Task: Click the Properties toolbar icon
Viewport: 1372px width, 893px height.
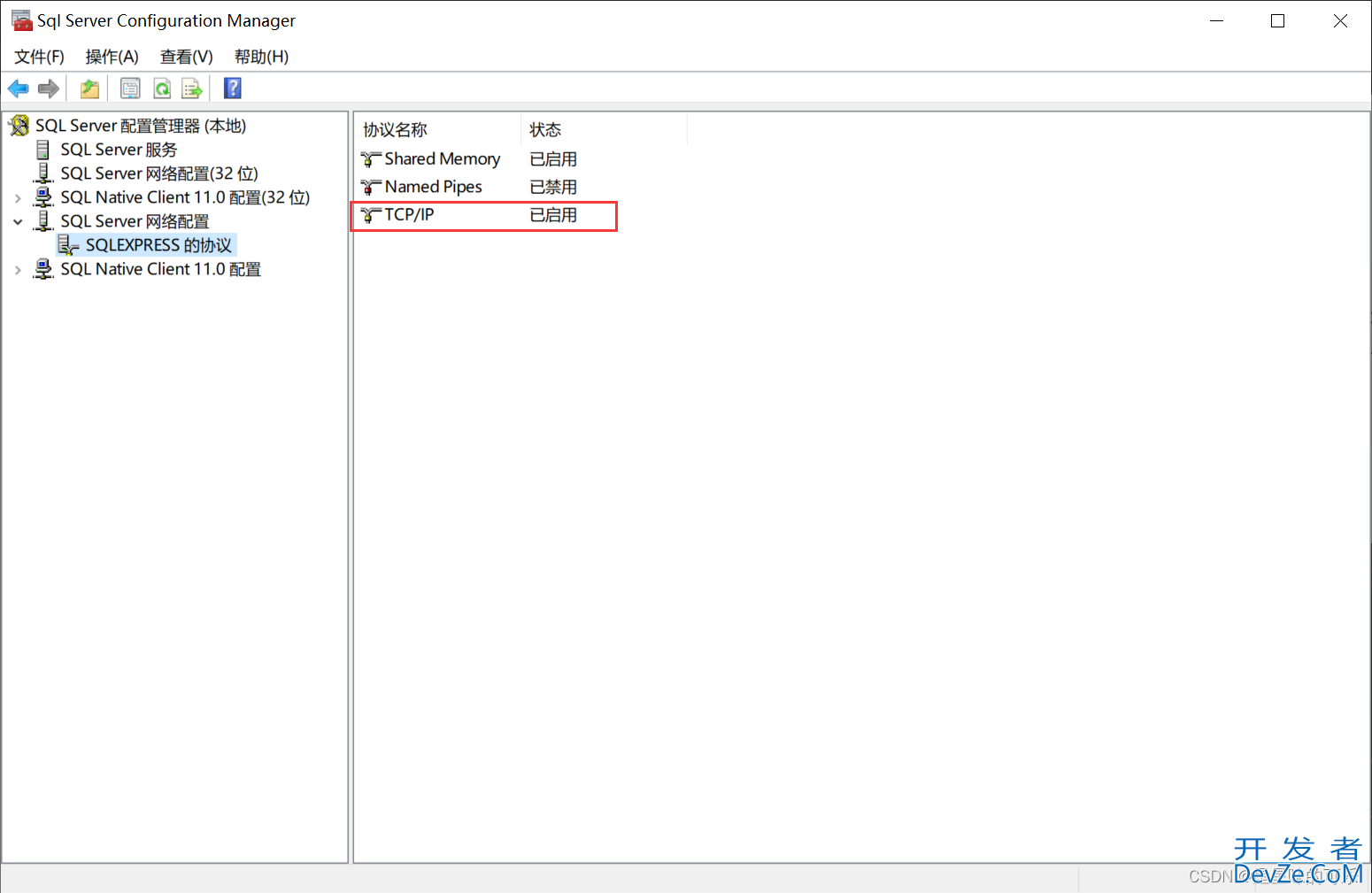Action: coord(130,89)
